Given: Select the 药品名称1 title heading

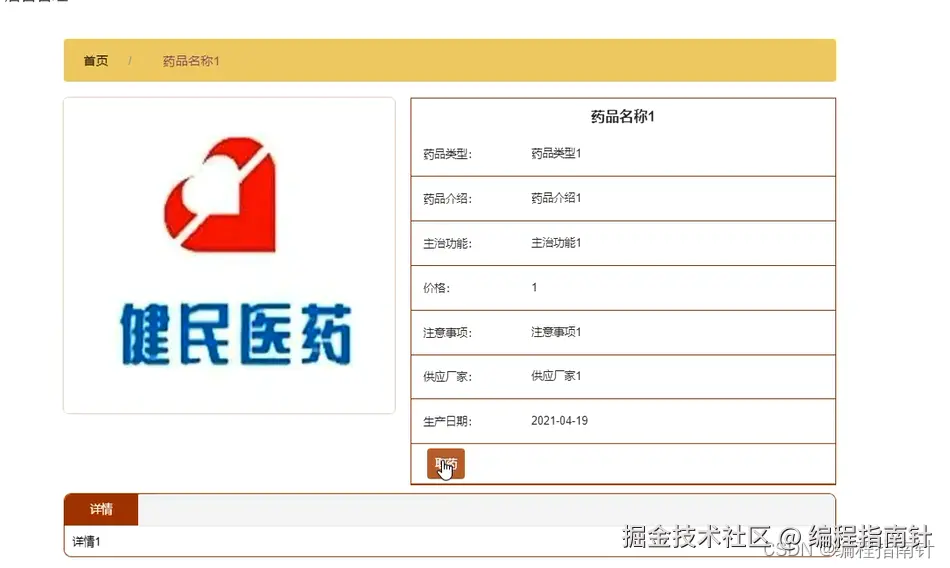Looking at the screenshot, I should point(623,116).
